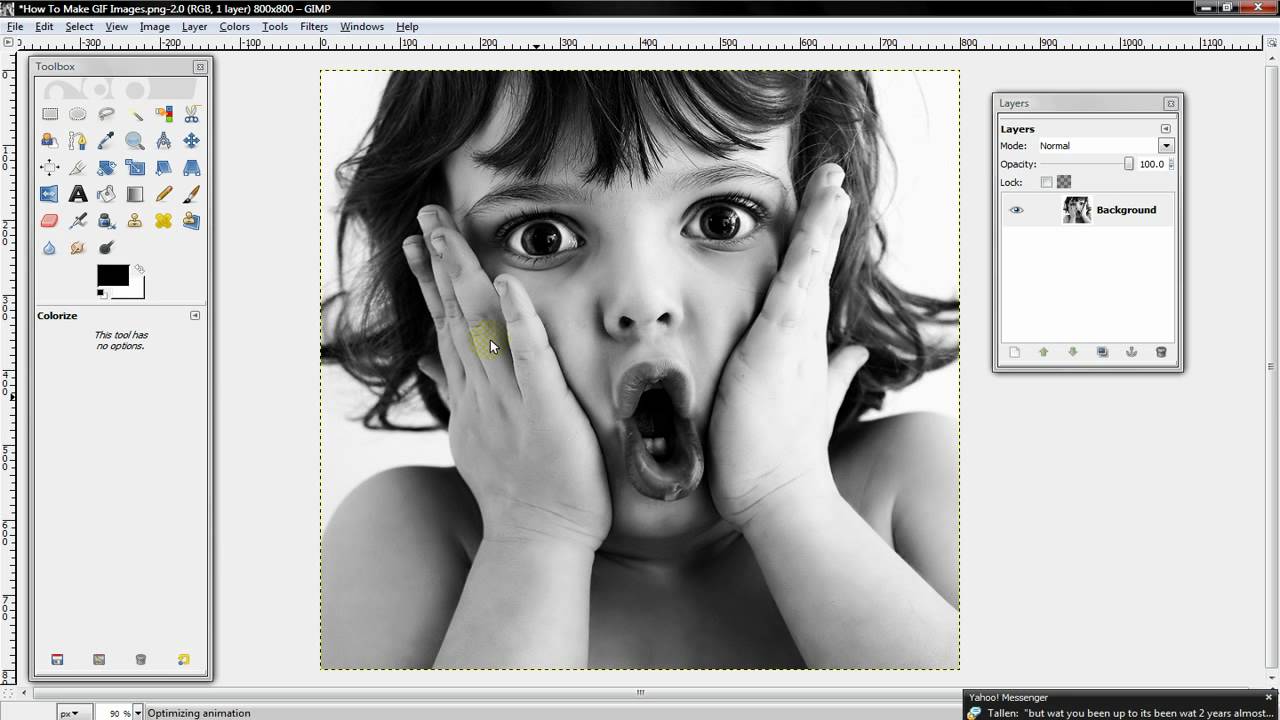1280x720 pixels.
Task: Duplicate the layer button
Action: [1102, 352]
